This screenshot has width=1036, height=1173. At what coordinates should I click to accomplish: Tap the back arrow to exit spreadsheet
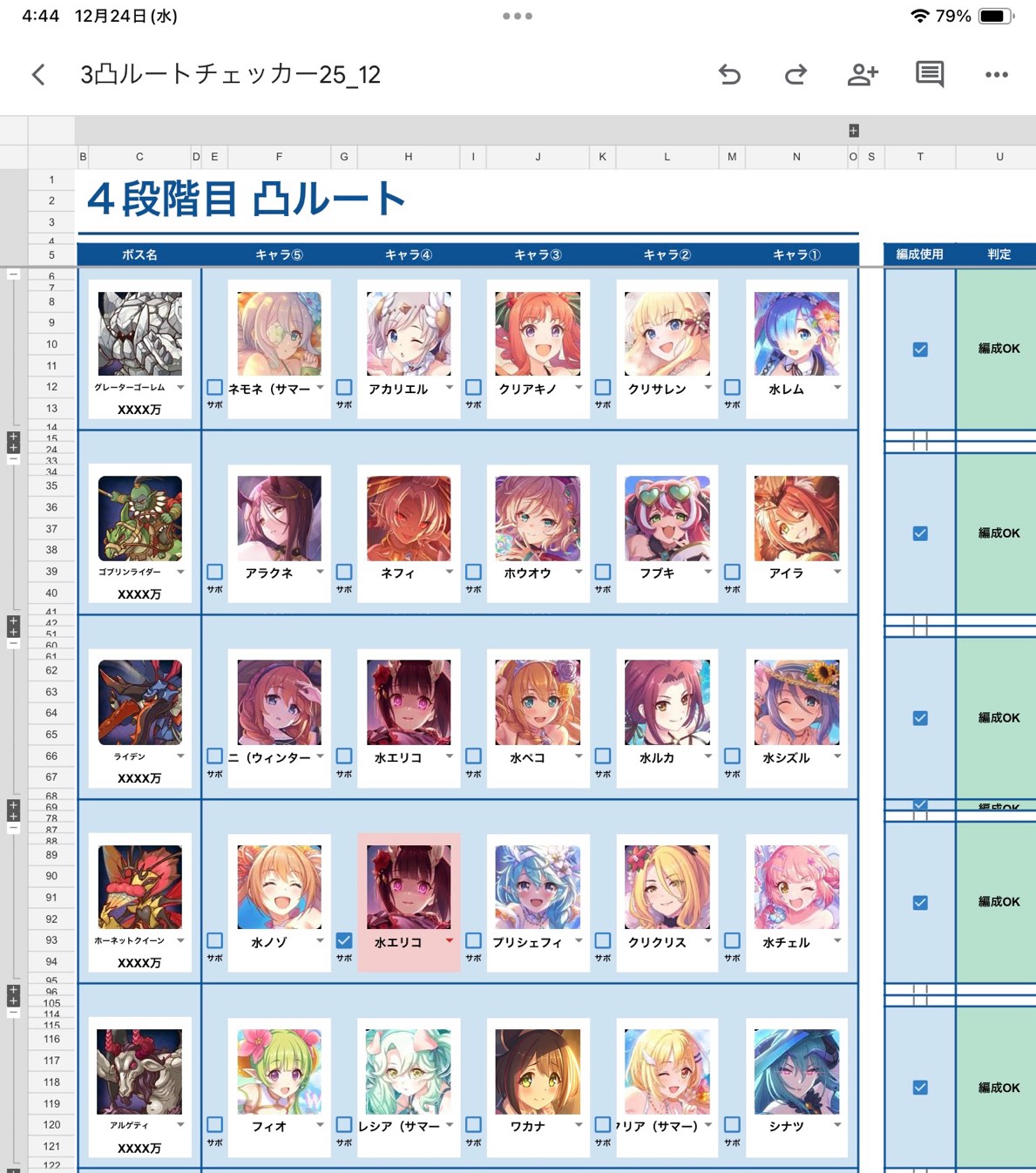click(x=38, y=75)
